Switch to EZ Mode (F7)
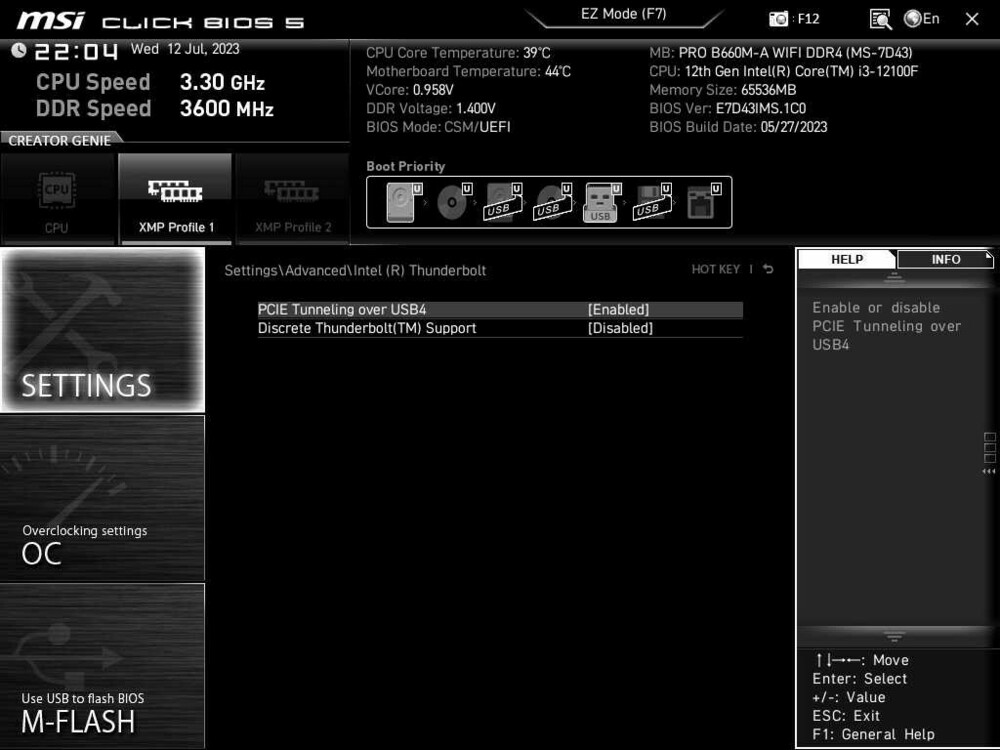 click(624, 14)
